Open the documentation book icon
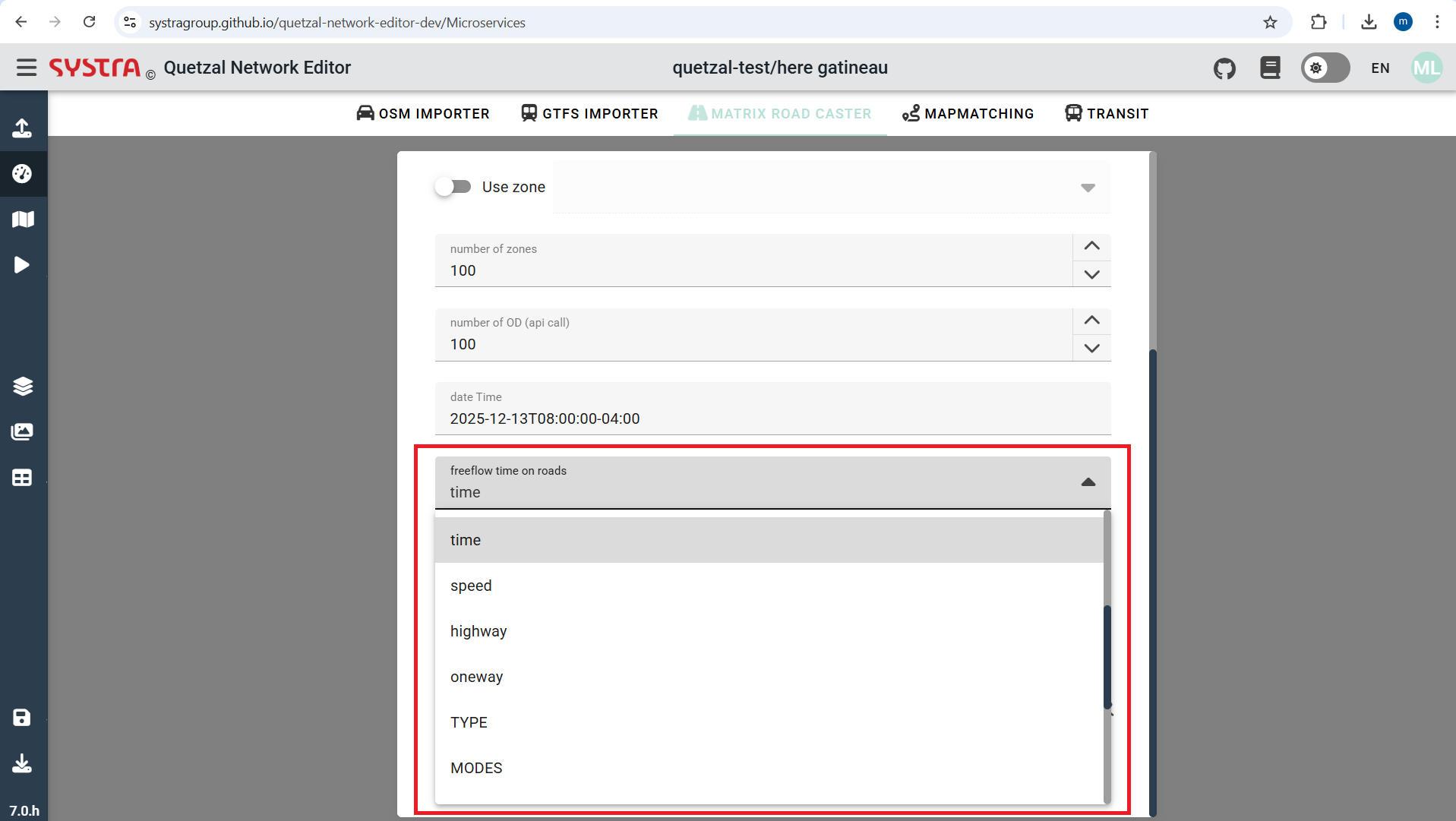1456x821 pixels. [1270, 68]
